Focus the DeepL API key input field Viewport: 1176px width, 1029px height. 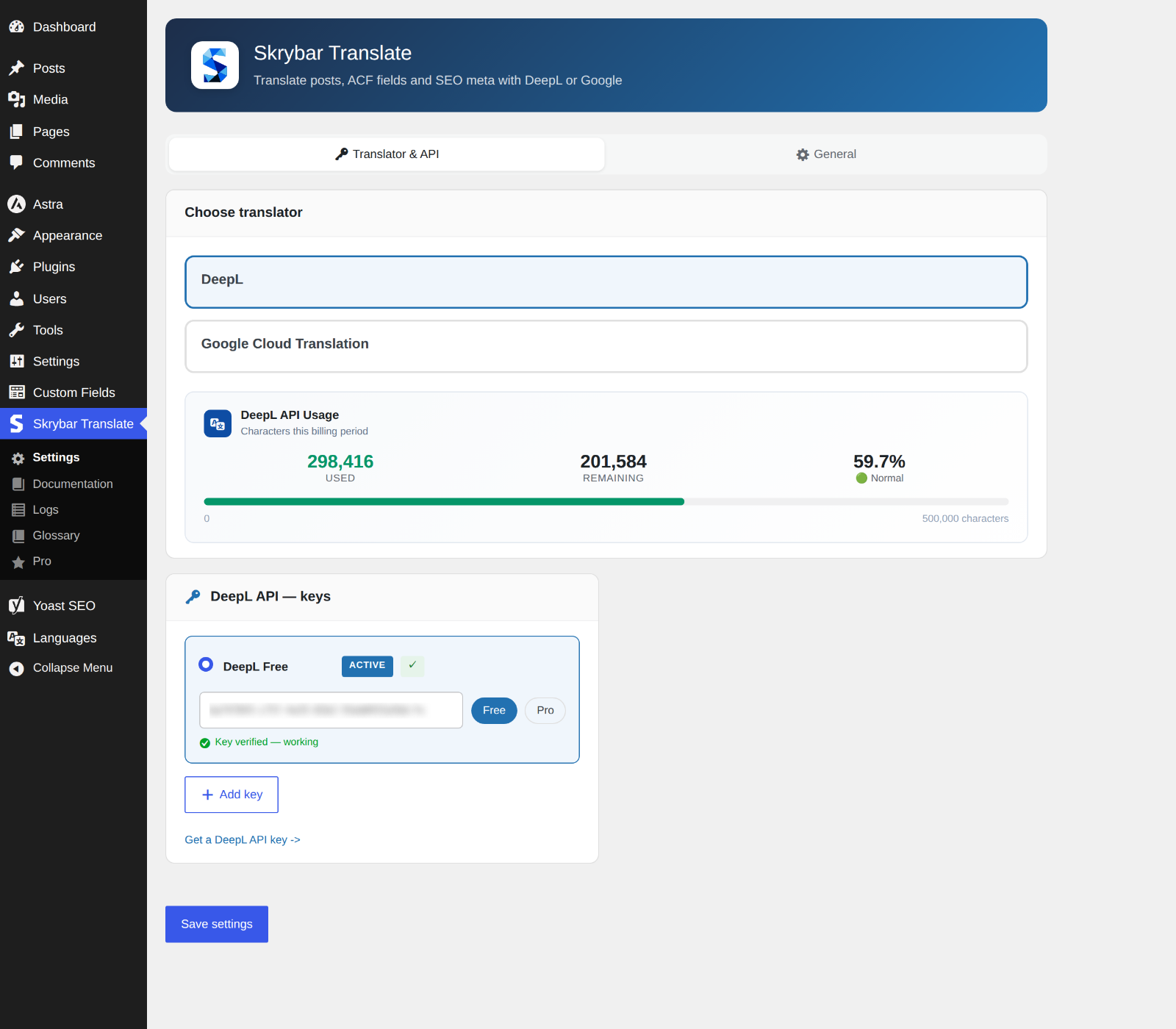[331, 710]
